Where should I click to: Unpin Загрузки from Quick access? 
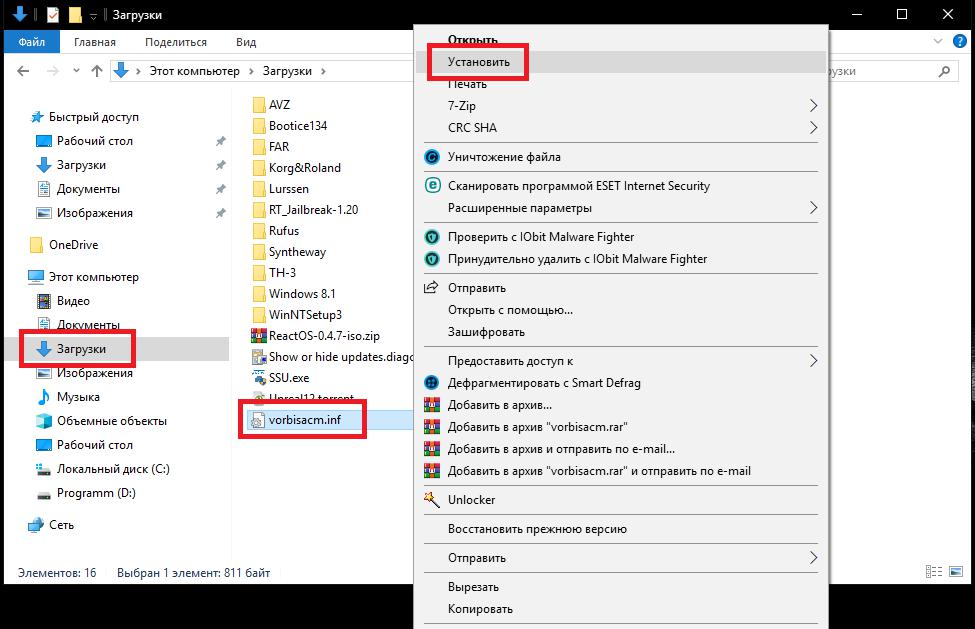220,165
